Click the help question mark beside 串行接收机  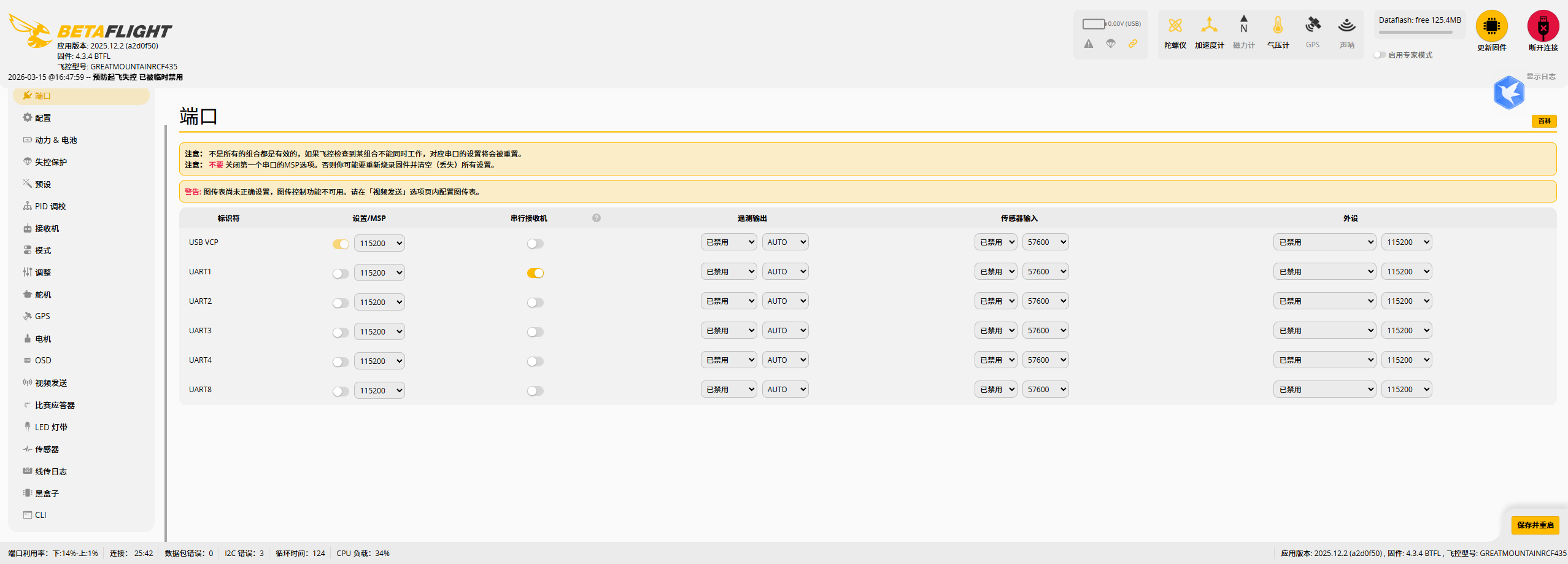(597, 218)
